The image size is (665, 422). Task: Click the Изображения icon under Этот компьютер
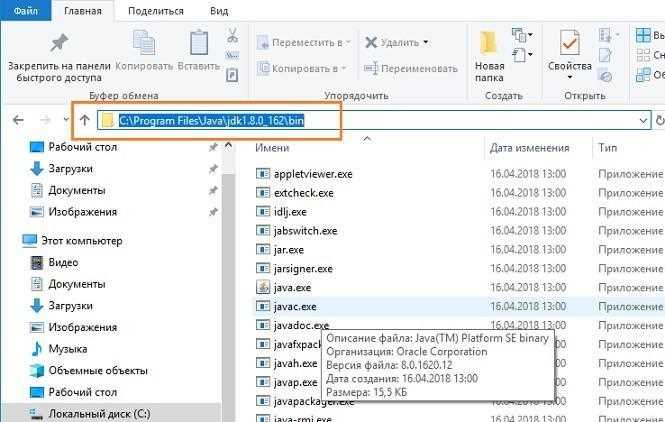[x=37, y=327]
